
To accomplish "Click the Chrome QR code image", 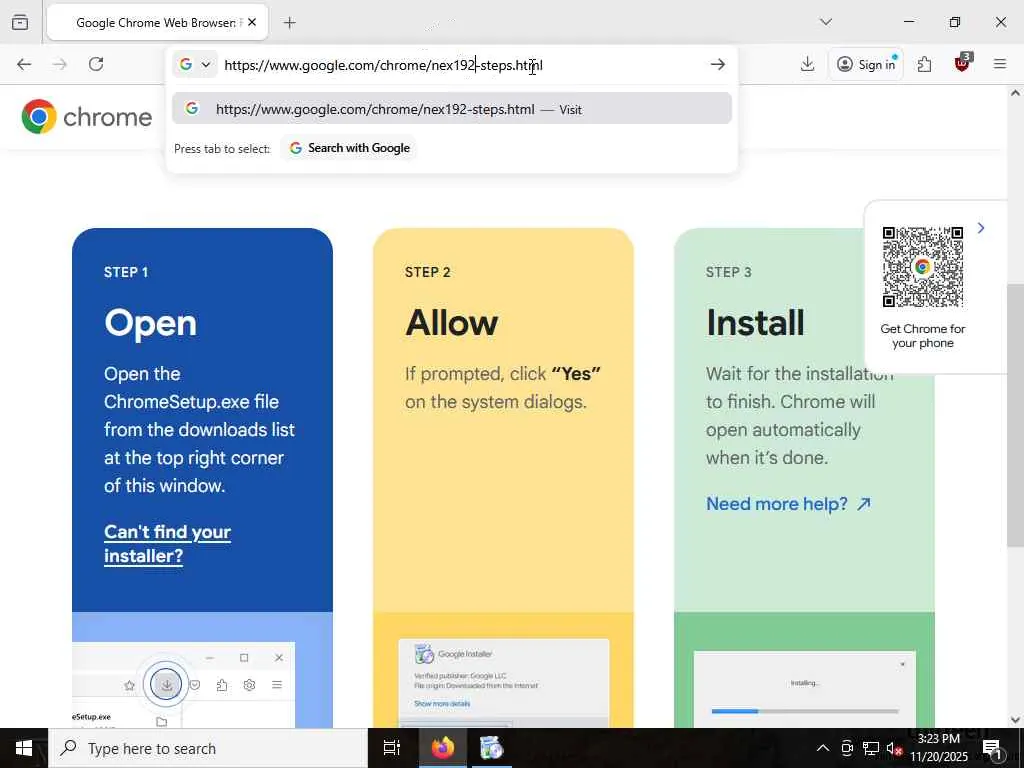I will (923, 267).
